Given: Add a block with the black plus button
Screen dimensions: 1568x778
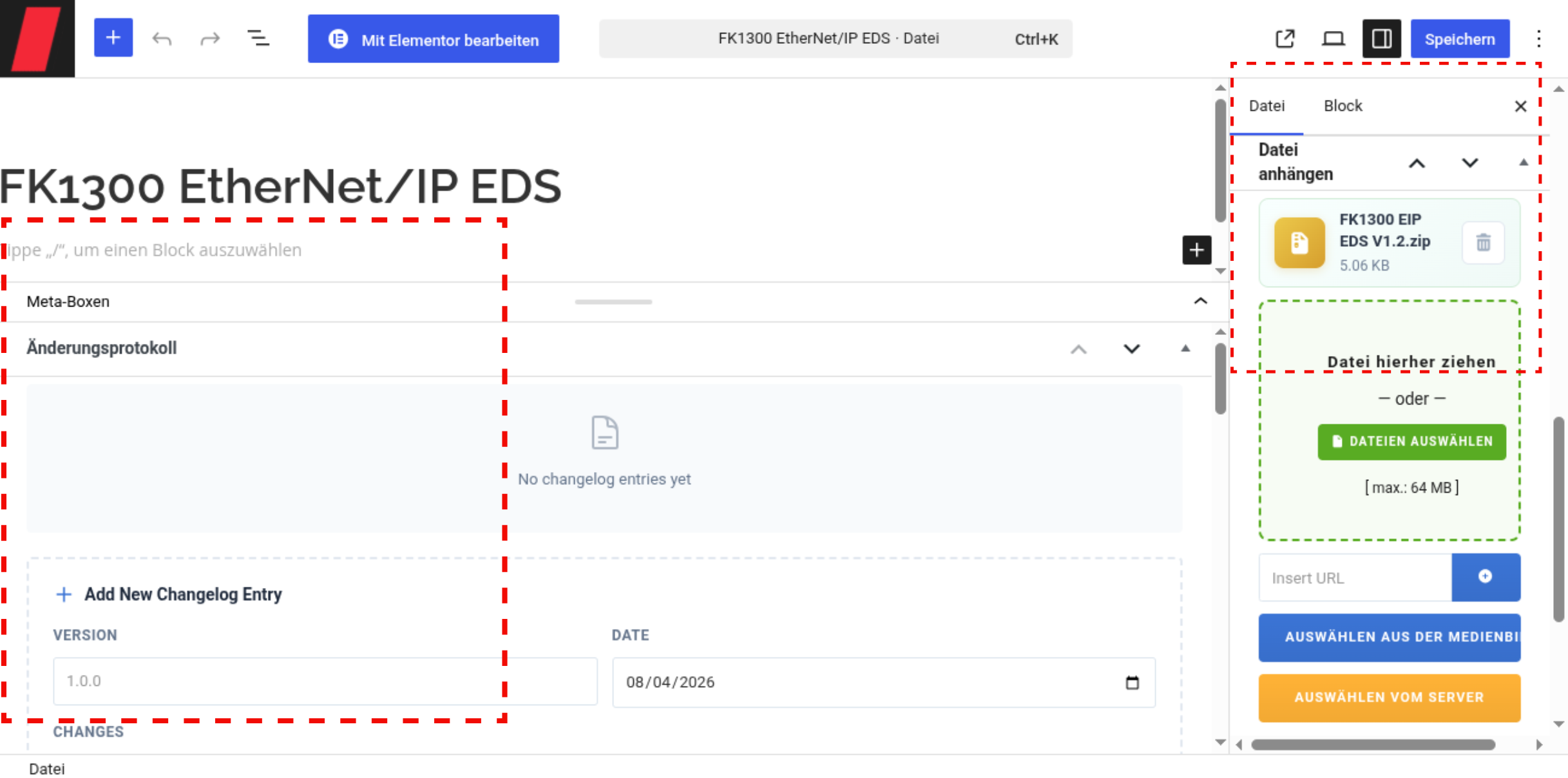Looking at the screenshot, I should point(1197,250).
